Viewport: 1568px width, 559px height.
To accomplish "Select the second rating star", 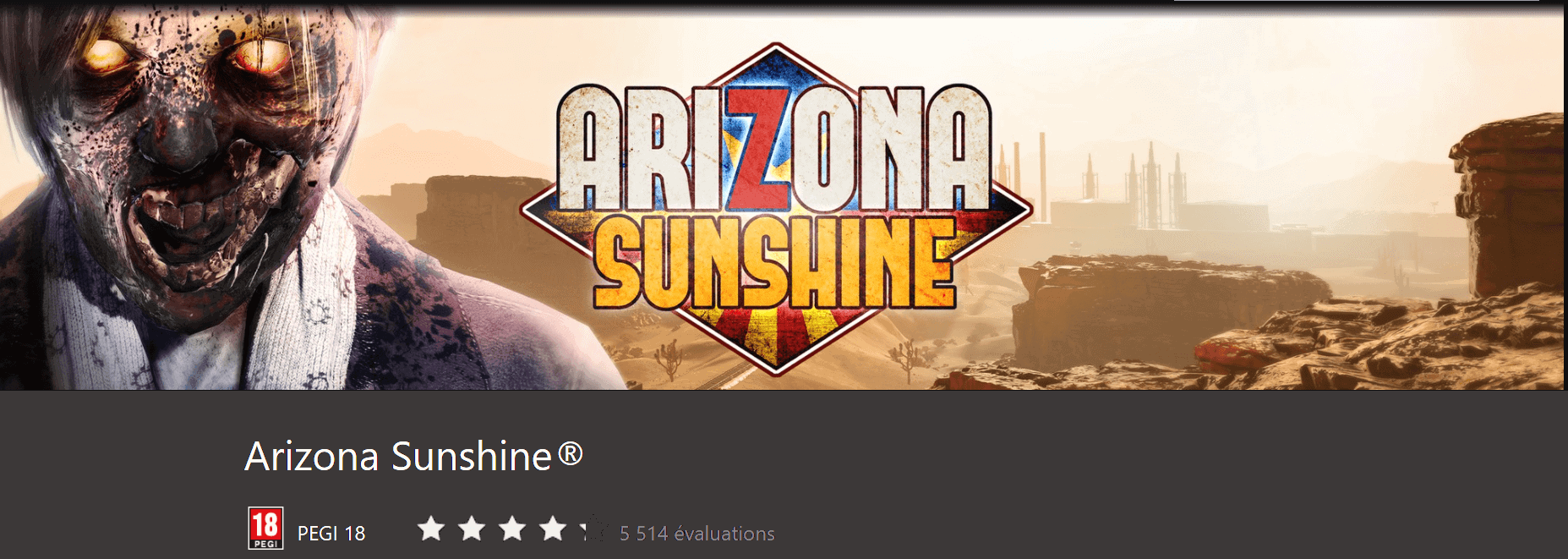I will [472, 529].
